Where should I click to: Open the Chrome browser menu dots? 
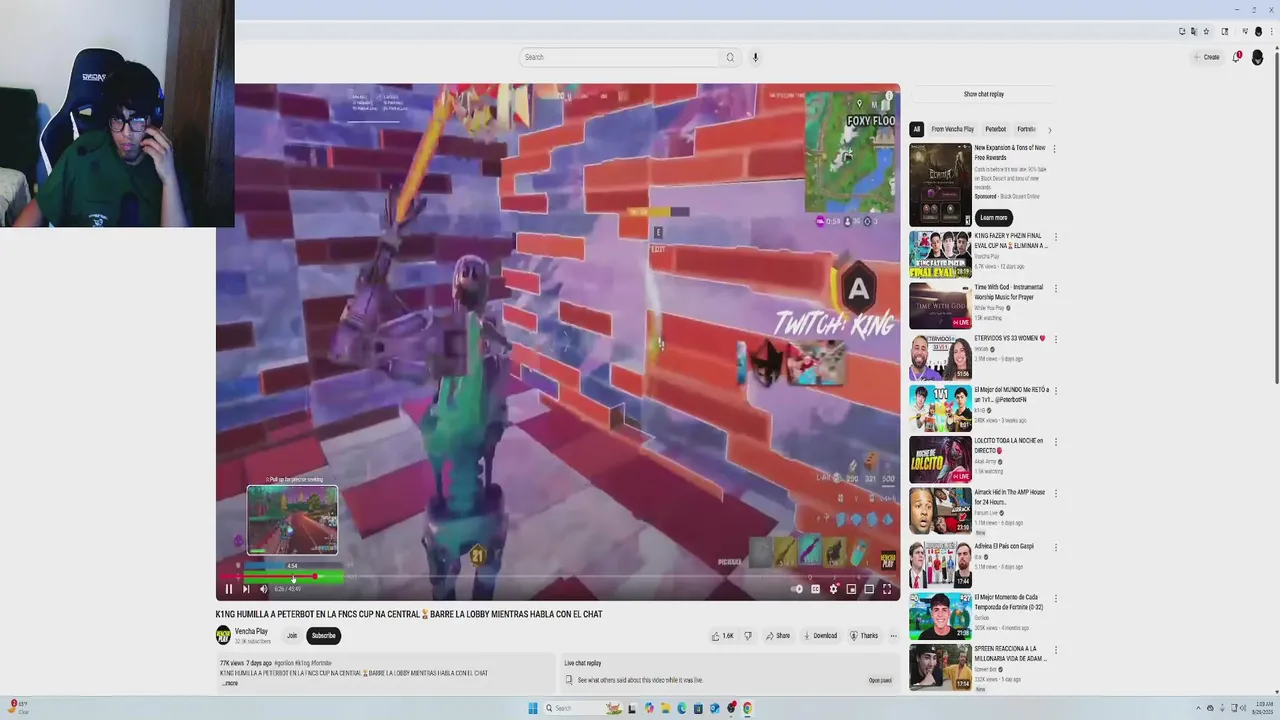pyautogui.click(x=1271, y=31)
